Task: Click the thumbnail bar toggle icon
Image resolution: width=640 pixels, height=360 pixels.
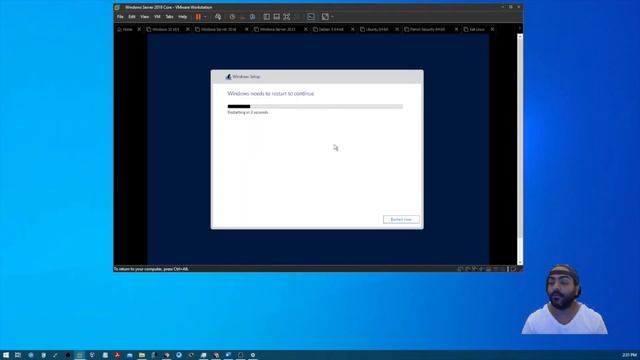Action: (277, 17)
